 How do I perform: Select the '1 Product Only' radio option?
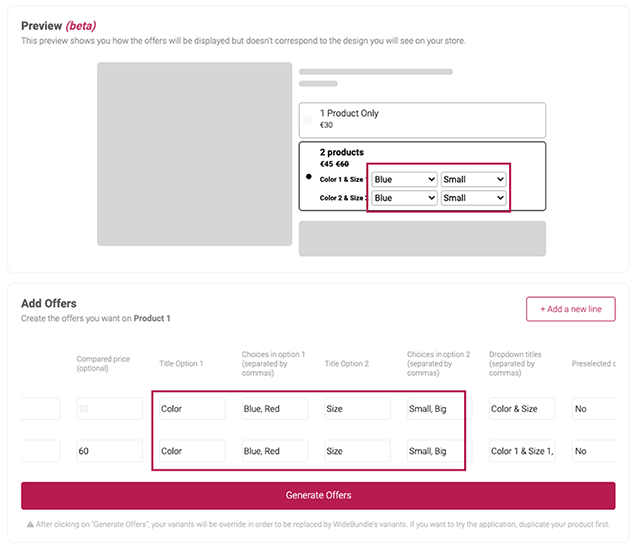point(309,120)
